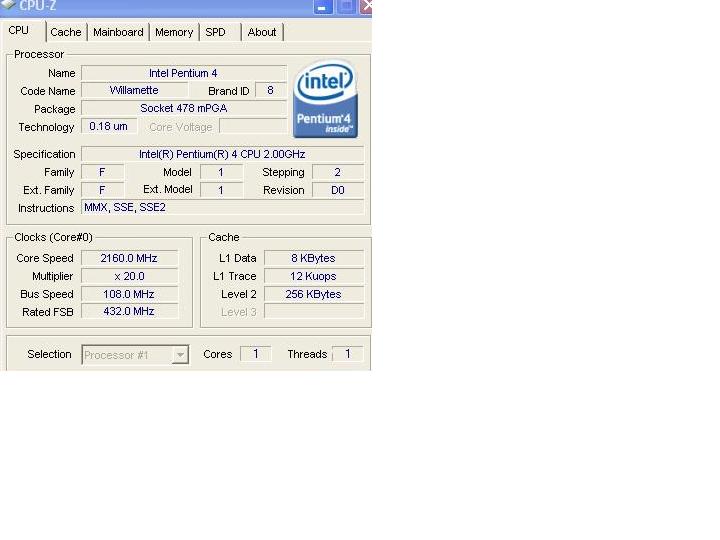The image size is (720, 540).
Task: Click the Name field Intel Pentium 4
Action: click(184, 73)
